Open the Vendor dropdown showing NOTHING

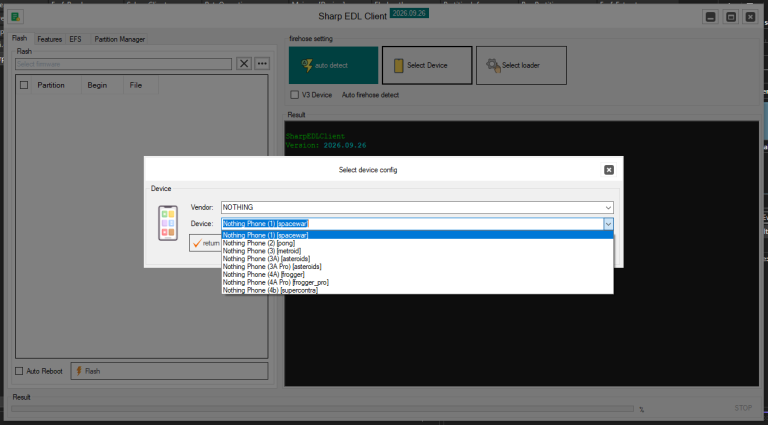point(417,208)
